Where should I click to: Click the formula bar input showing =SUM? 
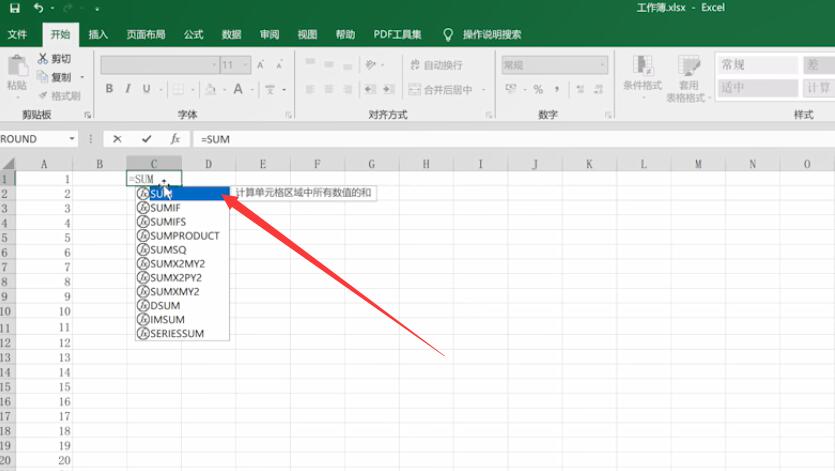[513, 139]
